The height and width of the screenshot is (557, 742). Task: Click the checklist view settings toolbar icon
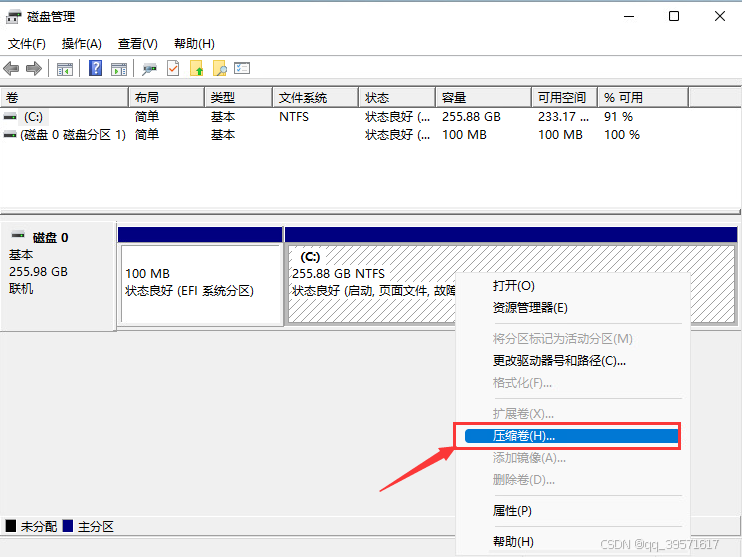(242, 68)
